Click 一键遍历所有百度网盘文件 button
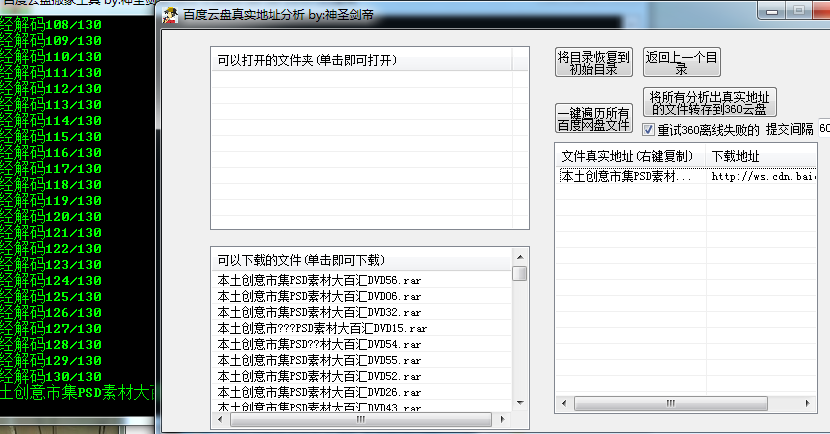The width and height of the screenshot is (830, 434). coord(593,119)
